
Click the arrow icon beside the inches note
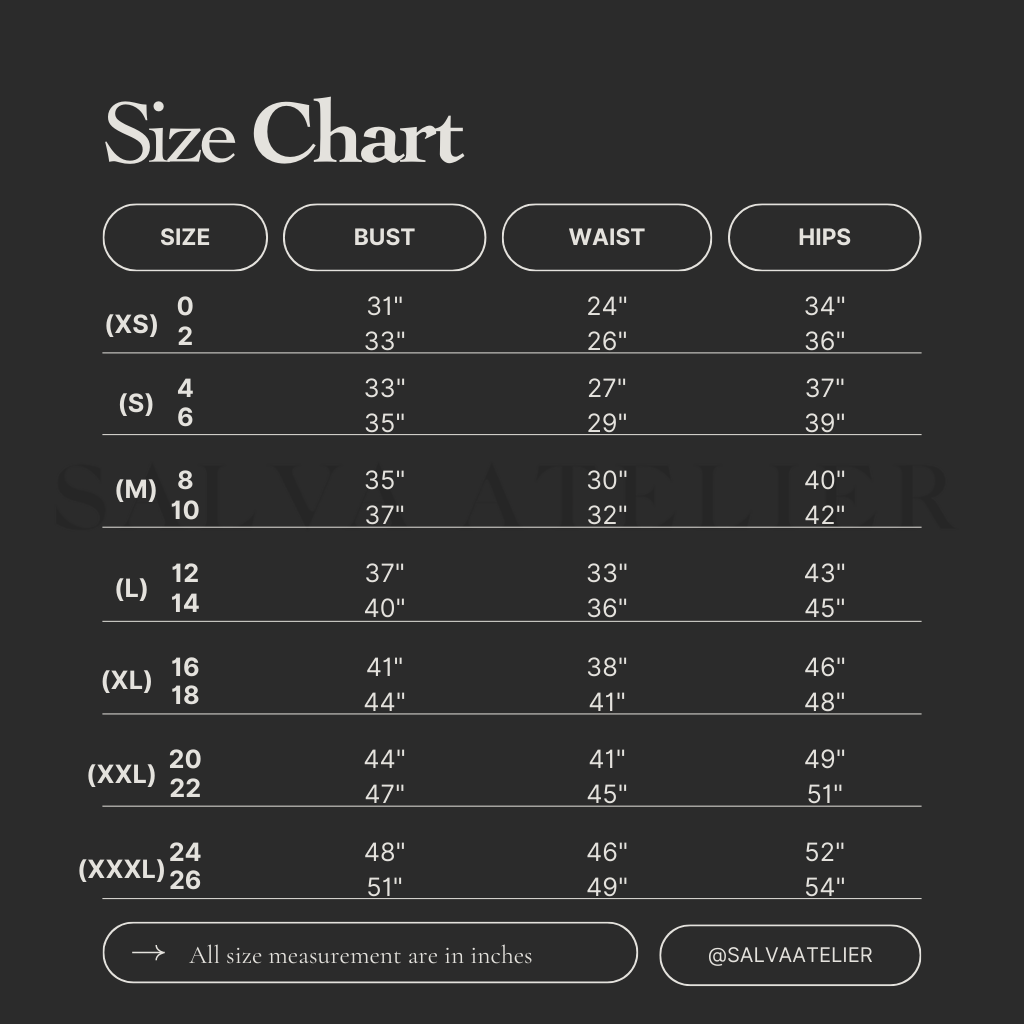pyautogui.click(x=148, y=953)
